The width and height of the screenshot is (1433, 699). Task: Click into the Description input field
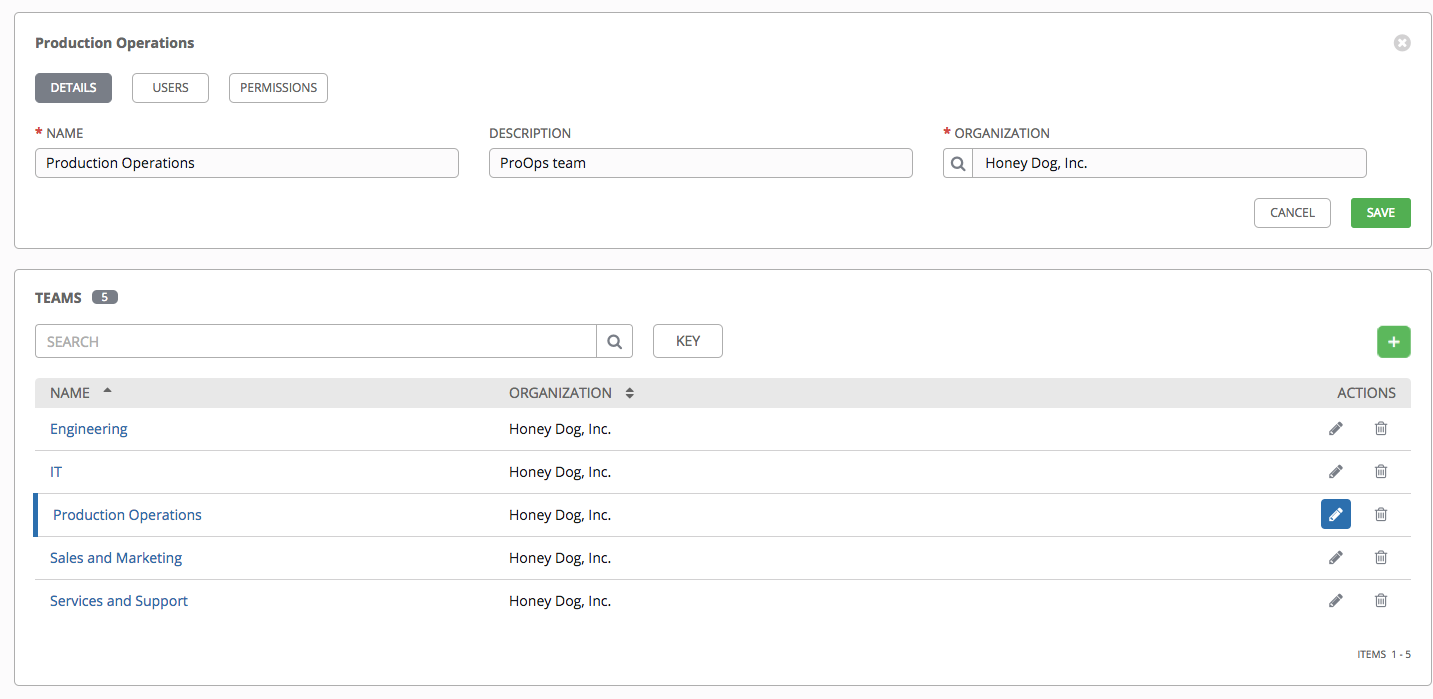point(700,163)
